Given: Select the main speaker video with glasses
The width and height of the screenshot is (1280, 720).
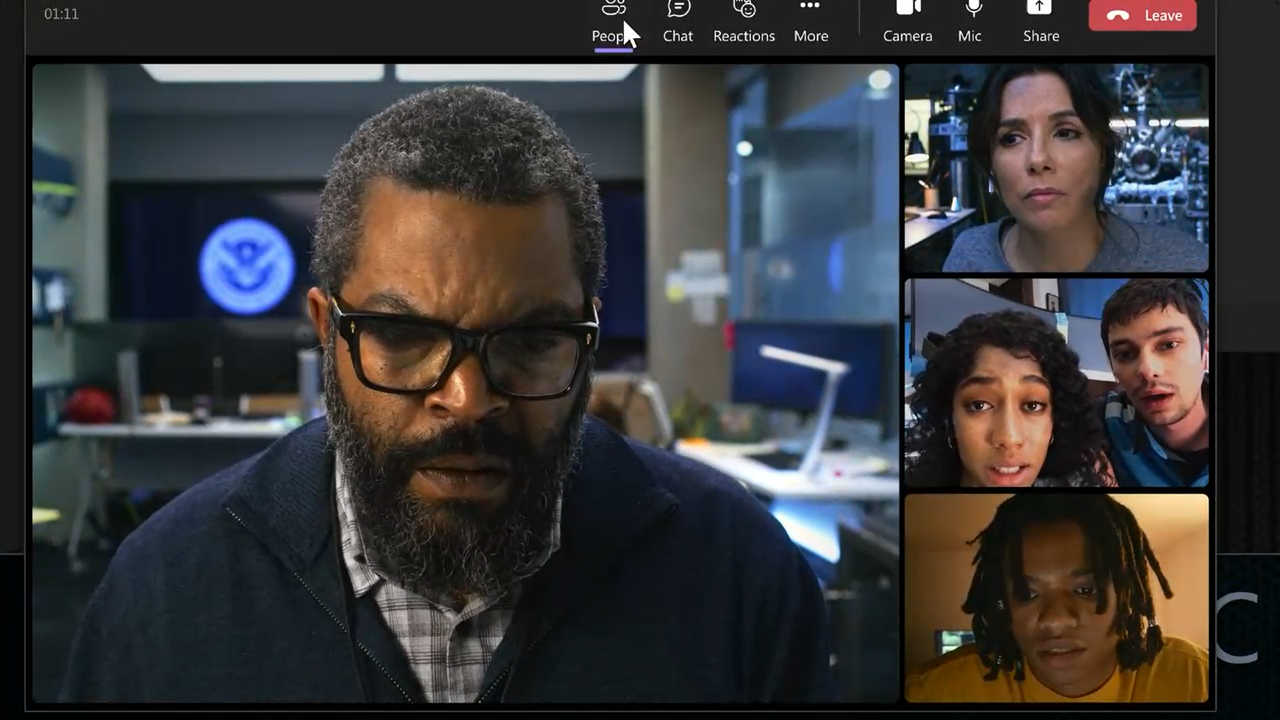Looking at the screenshot, I should coord(465,383).
